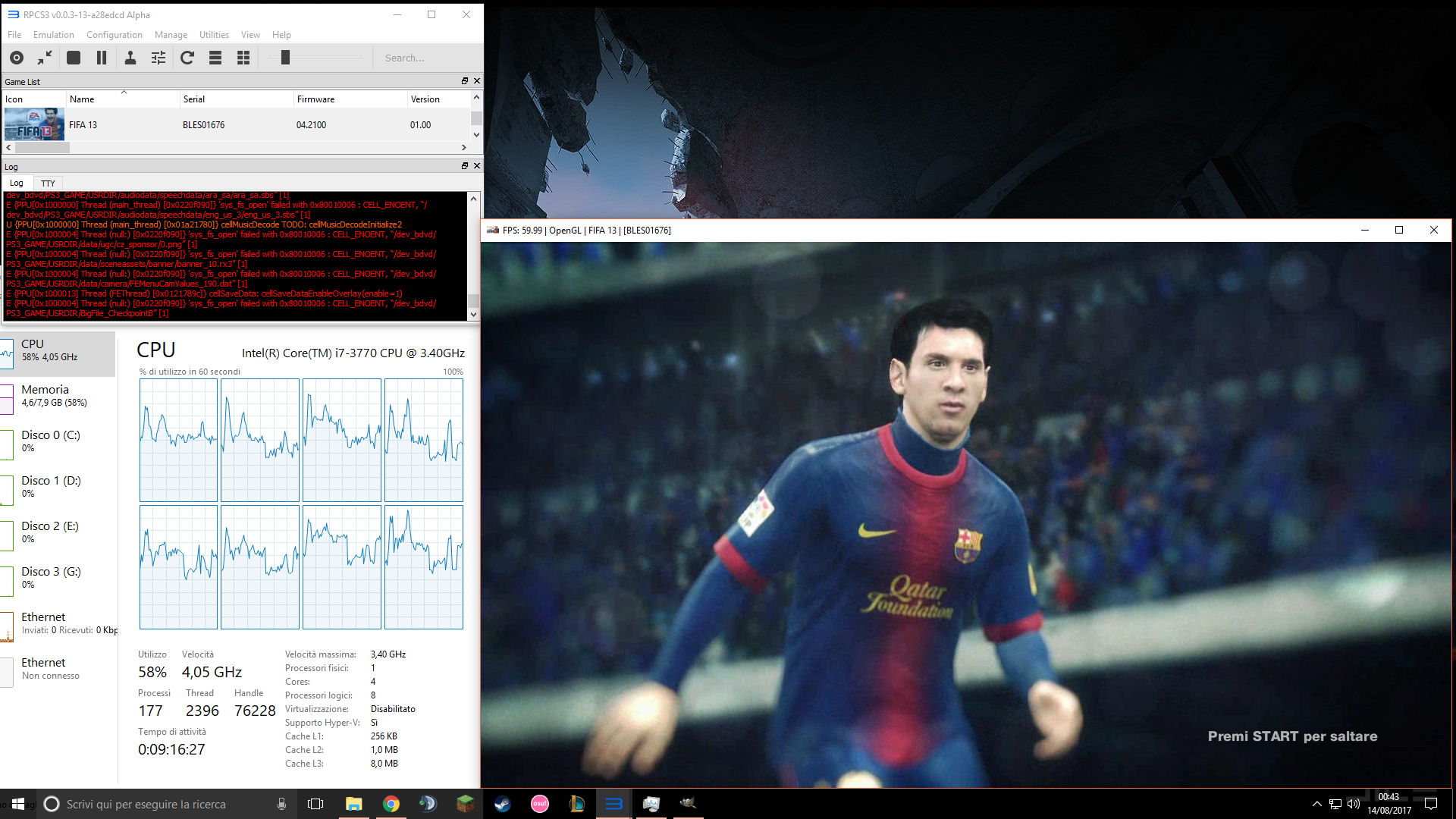Switch the game list to grid view
This screenshot has height=819, width=1456.
pos(243,58)
